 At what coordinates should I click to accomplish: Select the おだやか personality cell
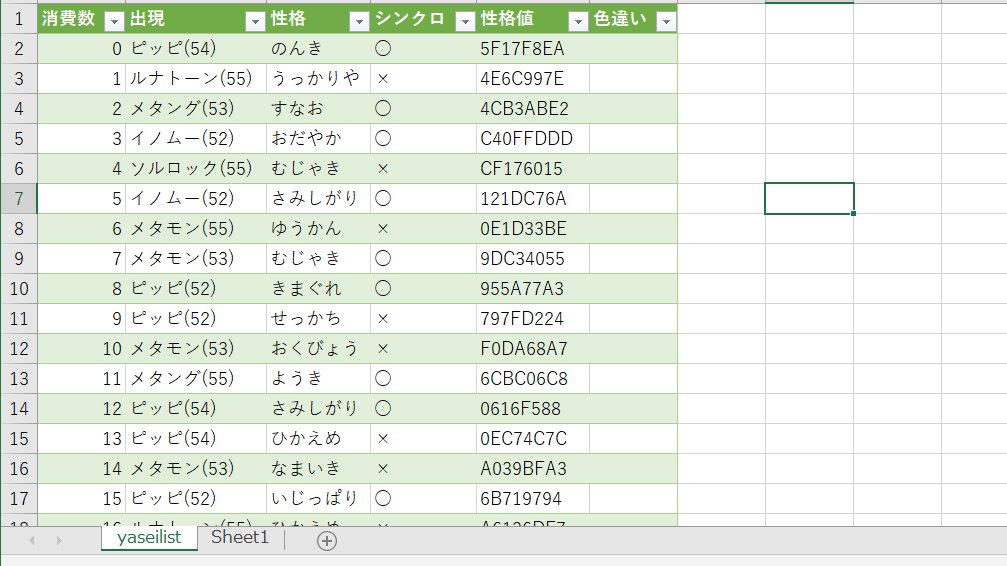[318, 139]
